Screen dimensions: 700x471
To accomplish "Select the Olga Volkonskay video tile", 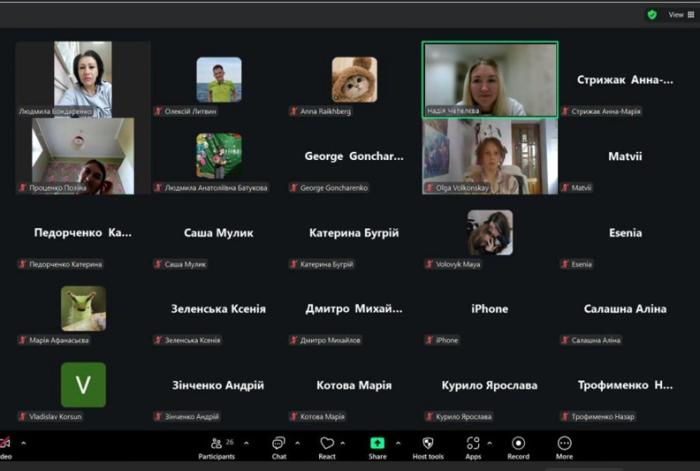I will point(489,155).
